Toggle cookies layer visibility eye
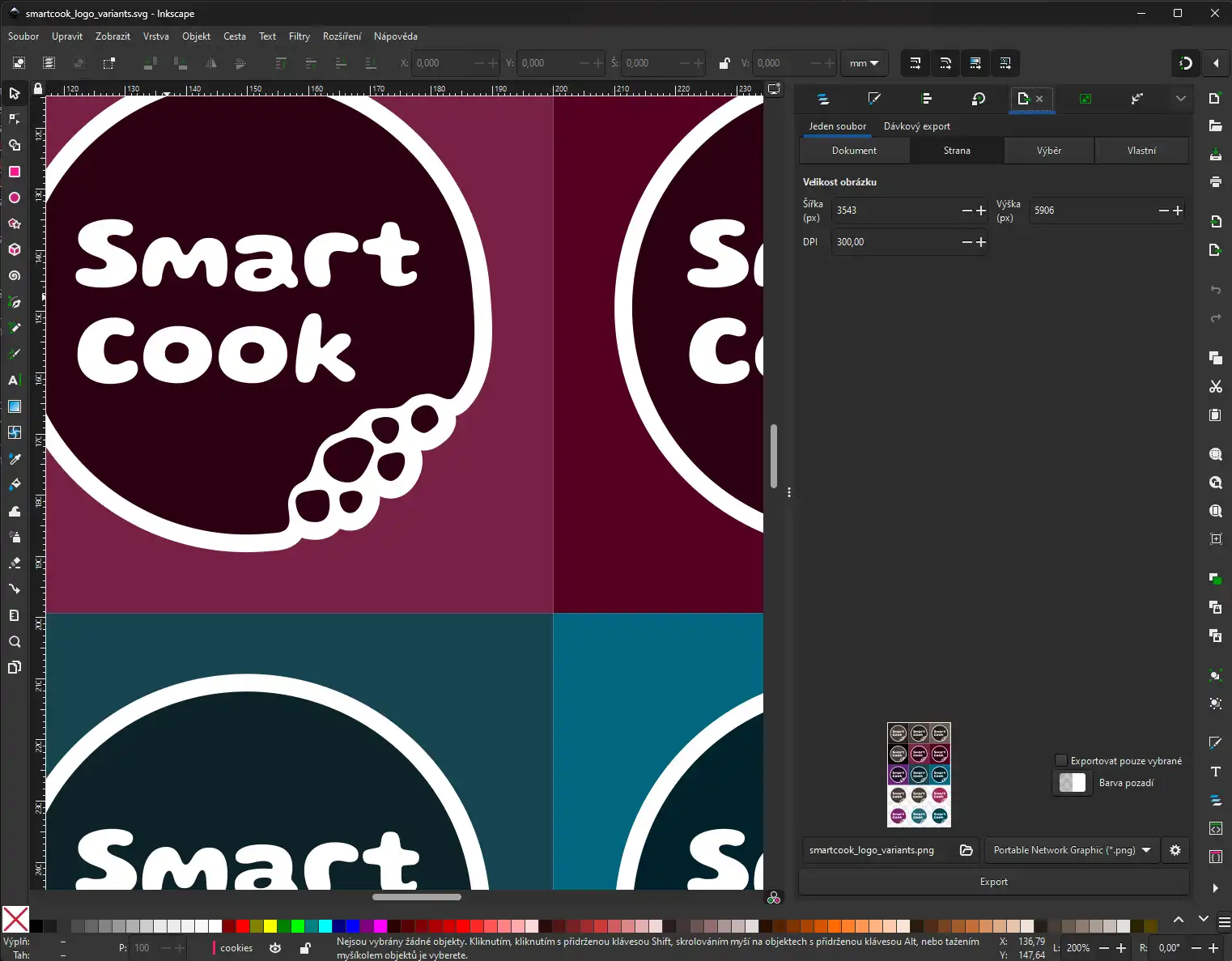The image size is (1232, 961). [x=275, y=948]
